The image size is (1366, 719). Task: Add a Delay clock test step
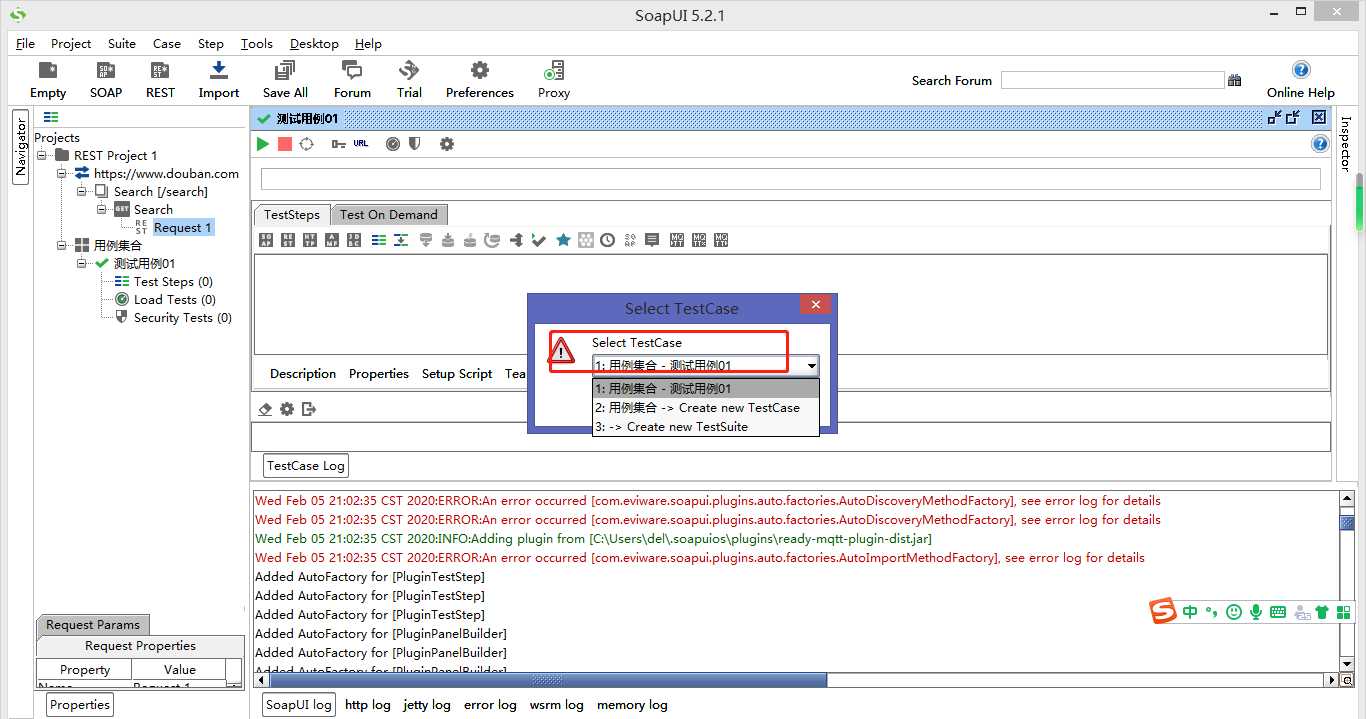click(x=607, y=240)
